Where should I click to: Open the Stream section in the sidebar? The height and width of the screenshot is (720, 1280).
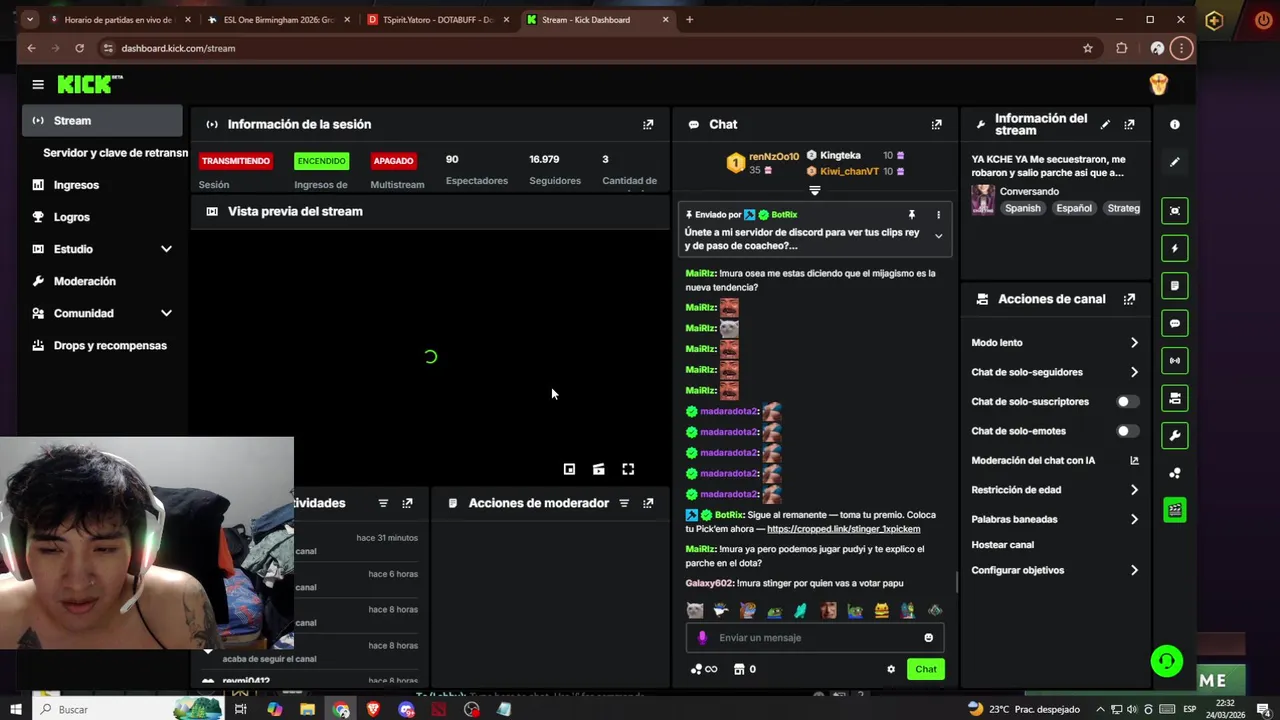[x=102, y=120]
